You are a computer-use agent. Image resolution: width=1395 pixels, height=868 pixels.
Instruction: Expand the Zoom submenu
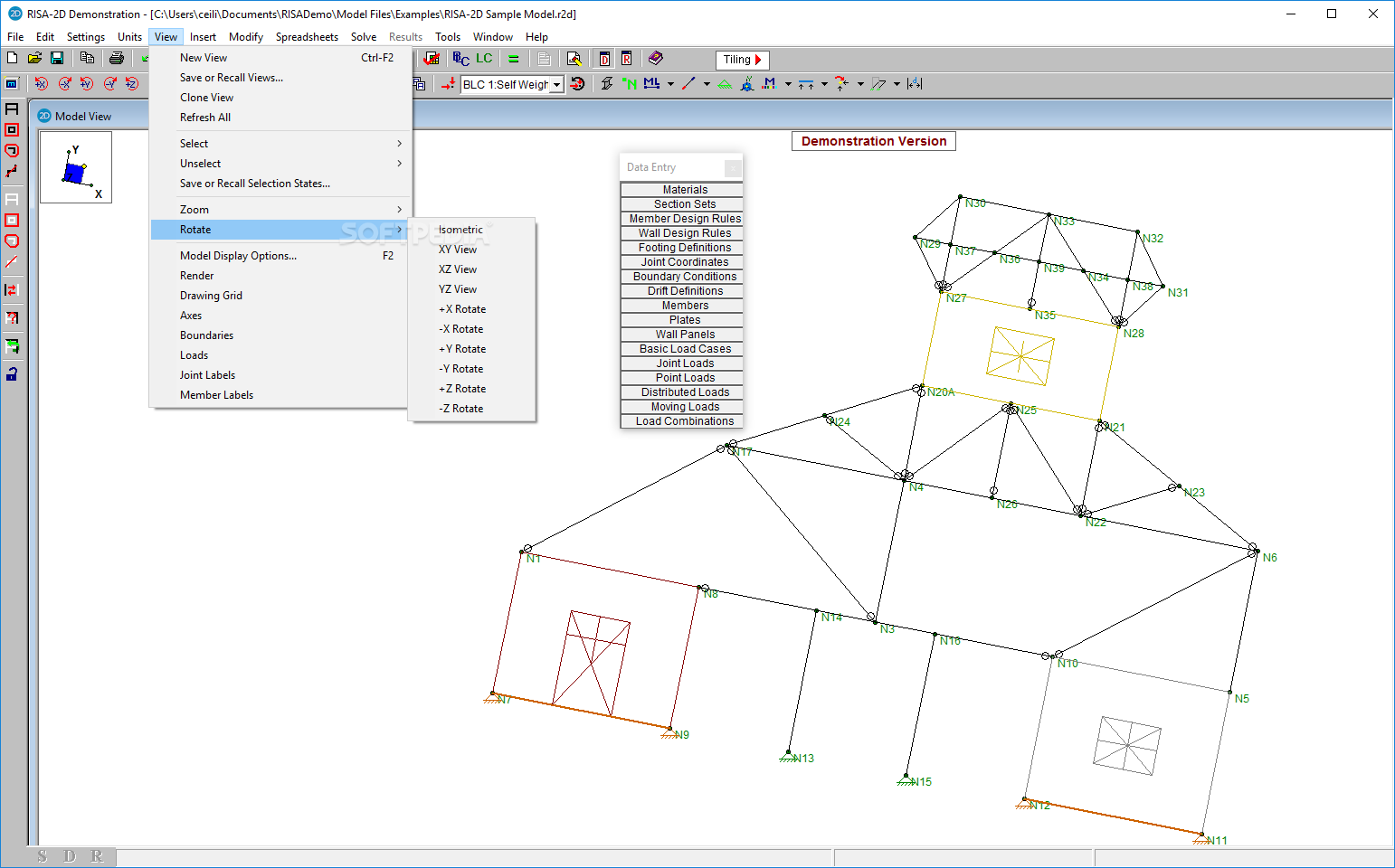pyautogui.click(x=280, y=210)
